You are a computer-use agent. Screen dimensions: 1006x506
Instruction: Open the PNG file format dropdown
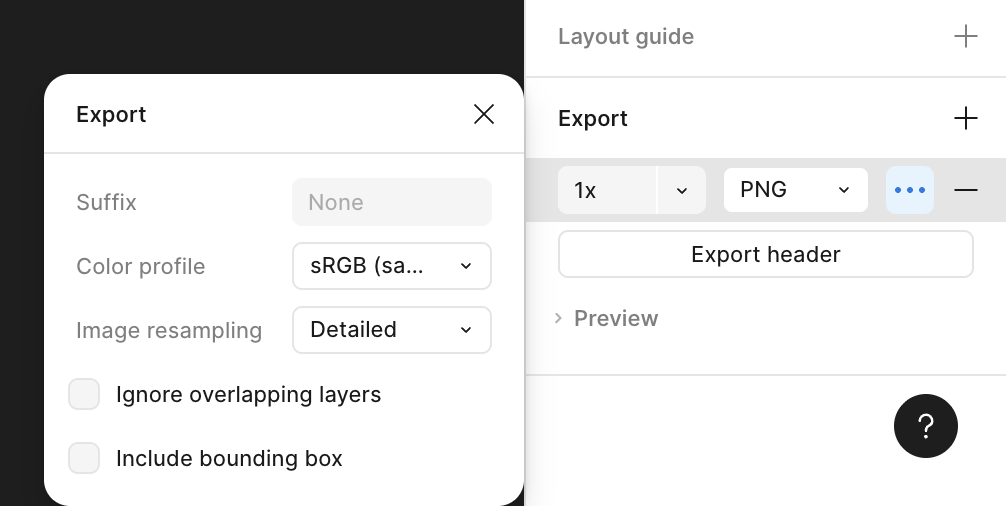coord(795,190)
